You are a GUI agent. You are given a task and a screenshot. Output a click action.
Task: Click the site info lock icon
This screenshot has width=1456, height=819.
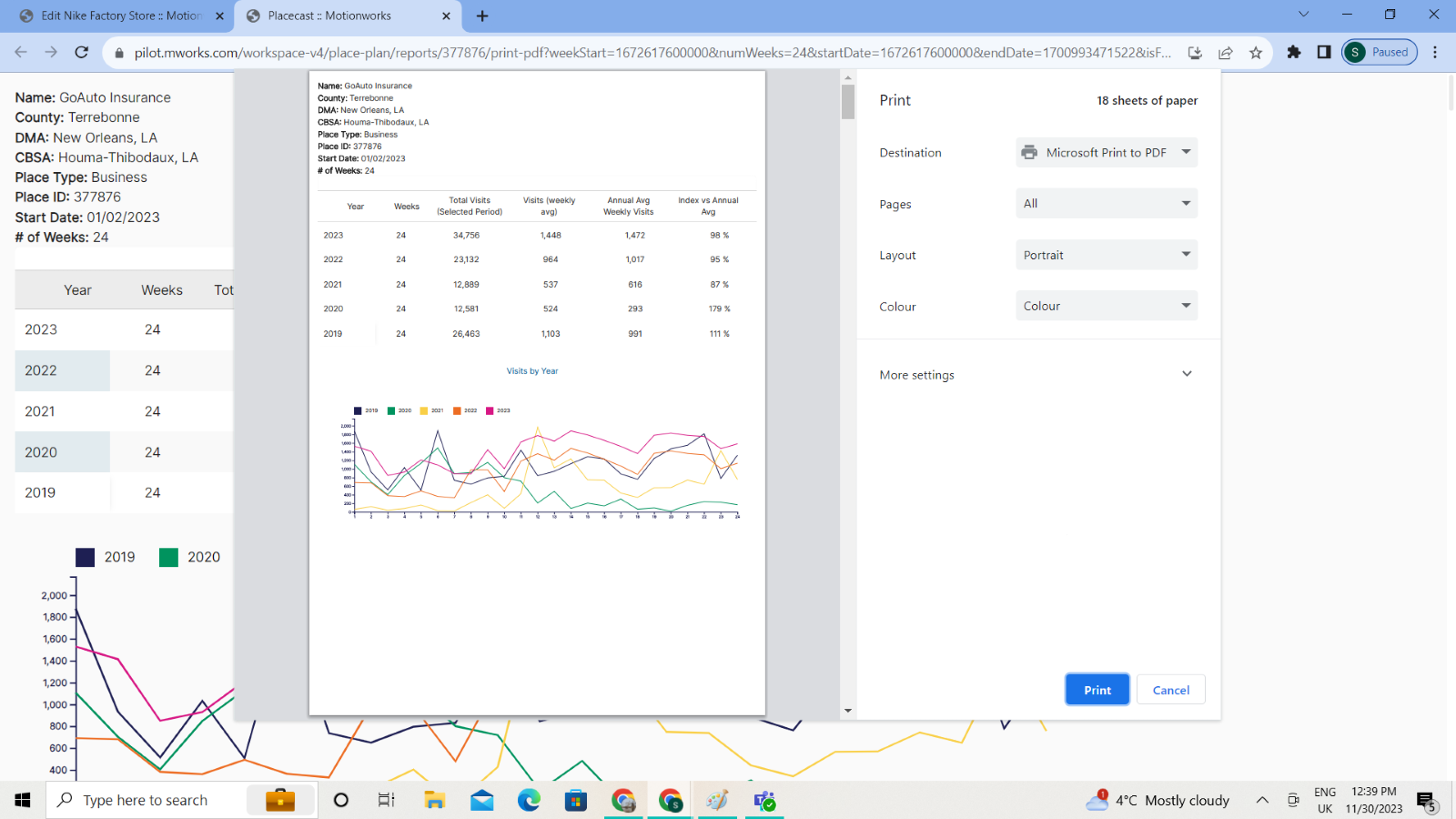[118, 53]
